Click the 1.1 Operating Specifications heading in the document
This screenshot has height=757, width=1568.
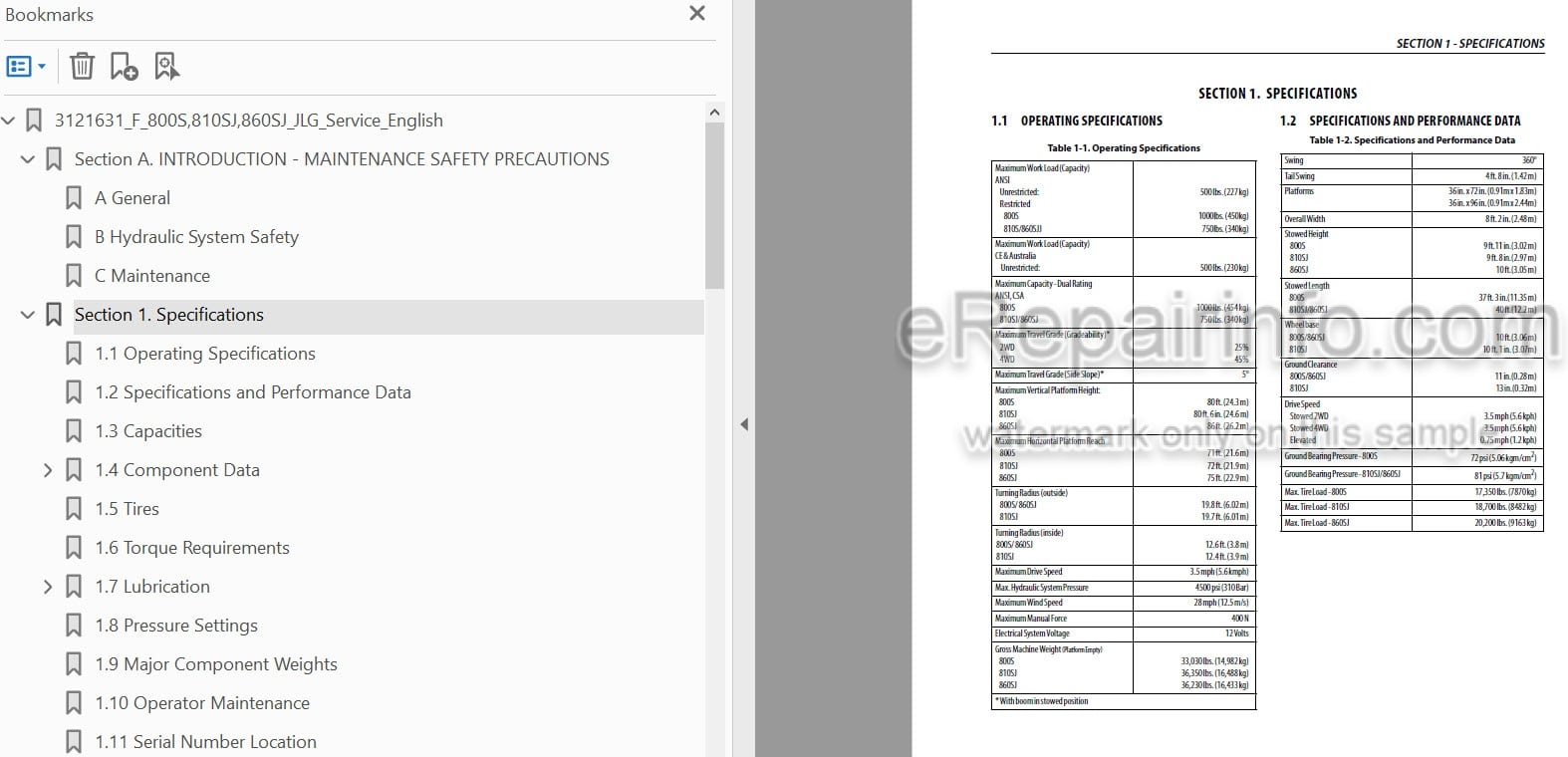pyautogui.click(x=1077, y=121)
